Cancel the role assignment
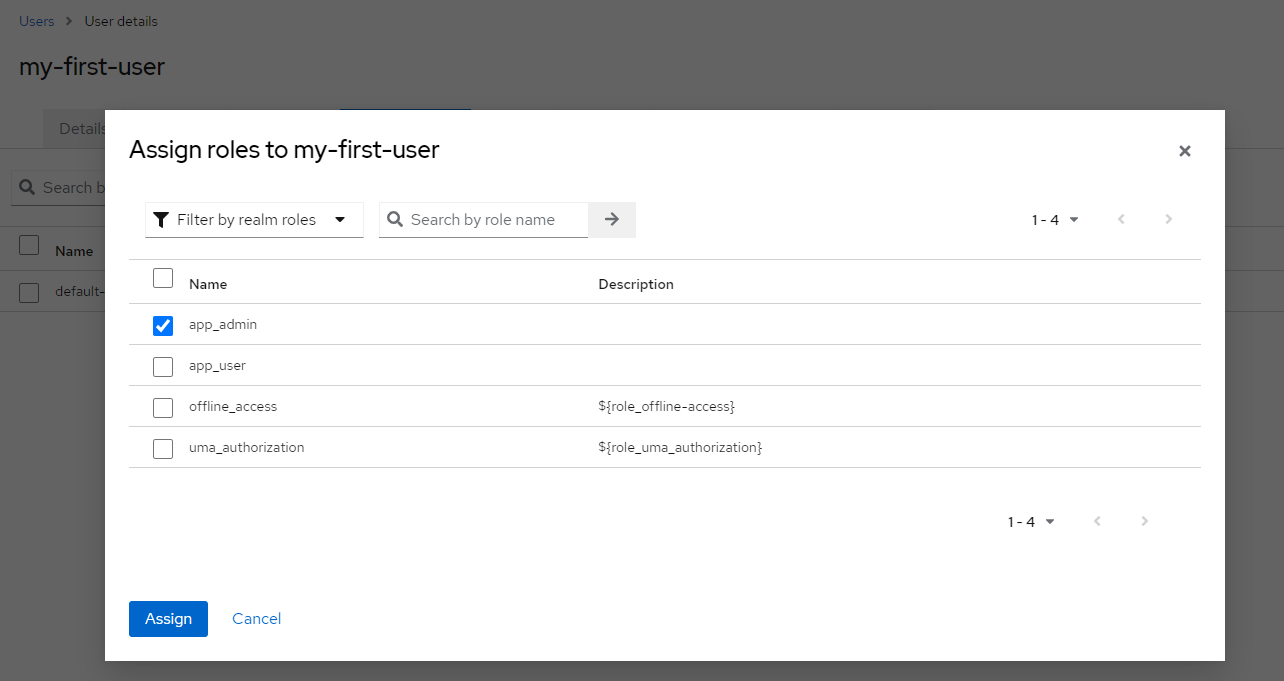 click(x=256, y=619)
